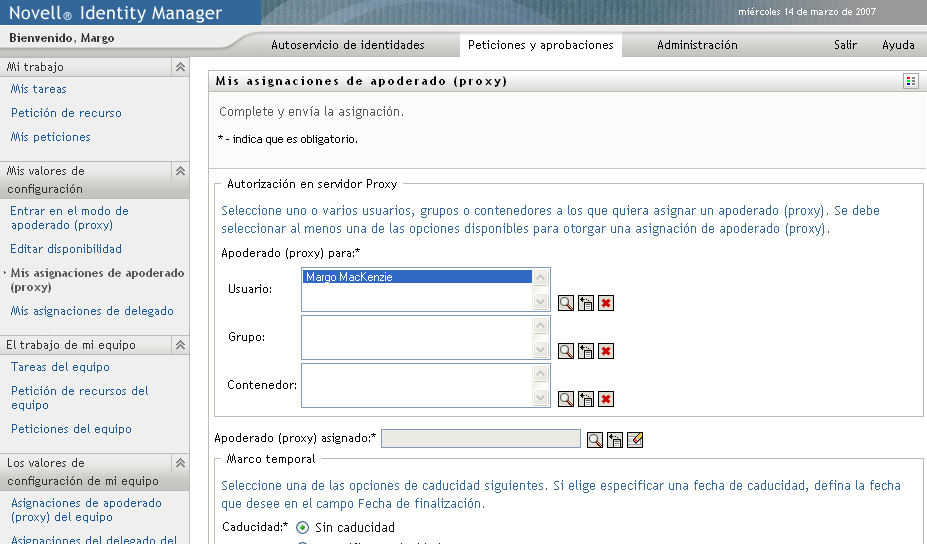927x544 pixels.
Task: Open history list icon for Usuario
Action: pos(586,303)
